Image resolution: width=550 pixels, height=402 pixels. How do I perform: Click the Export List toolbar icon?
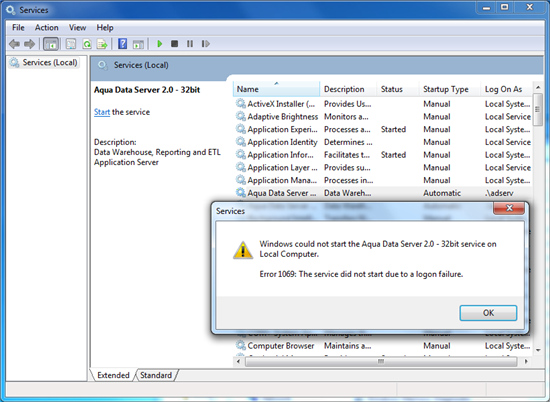[102, 44]
